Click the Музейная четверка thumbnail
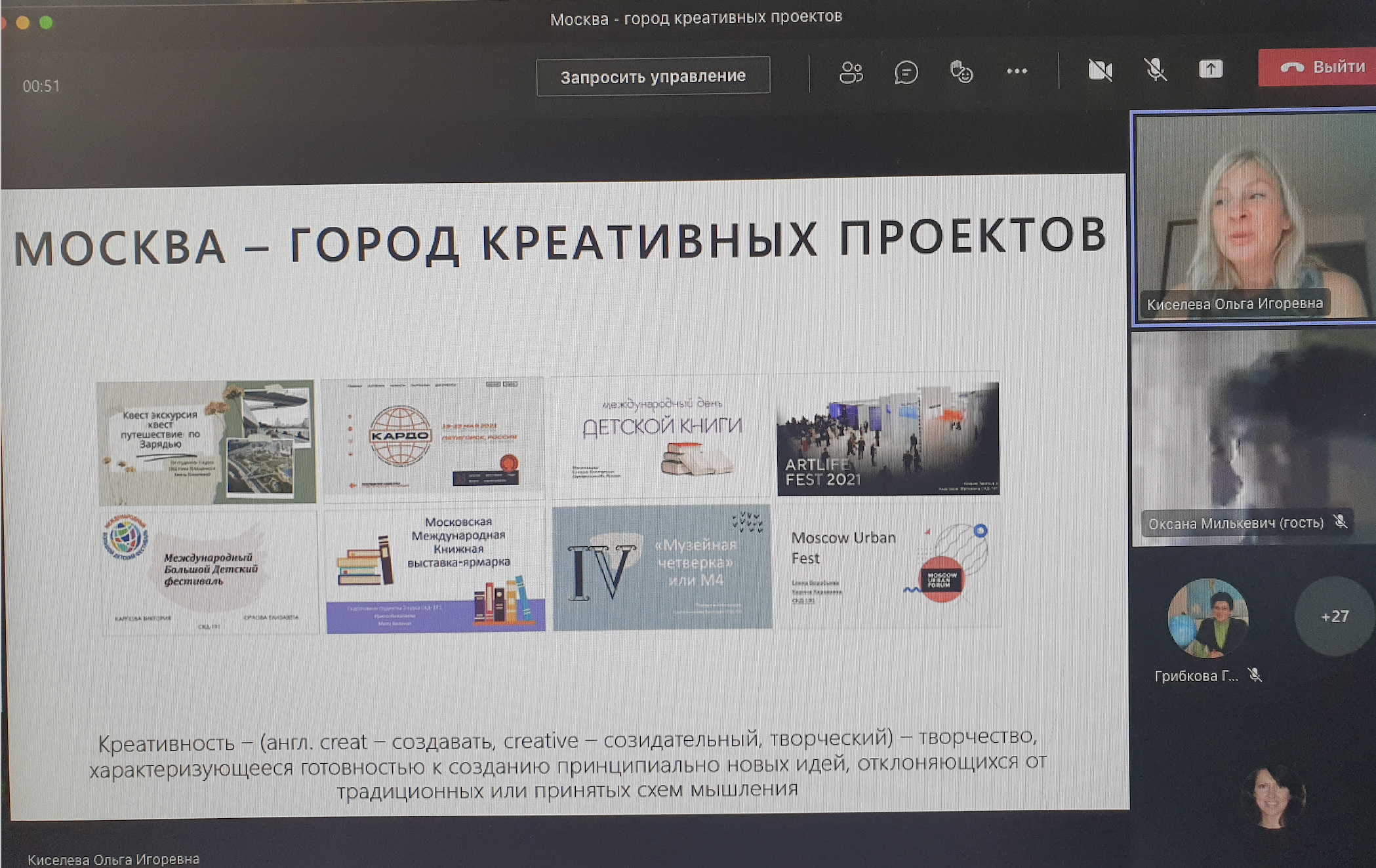Image resolution: width=1376 pixels, height=868 pixels. point(662,567)
